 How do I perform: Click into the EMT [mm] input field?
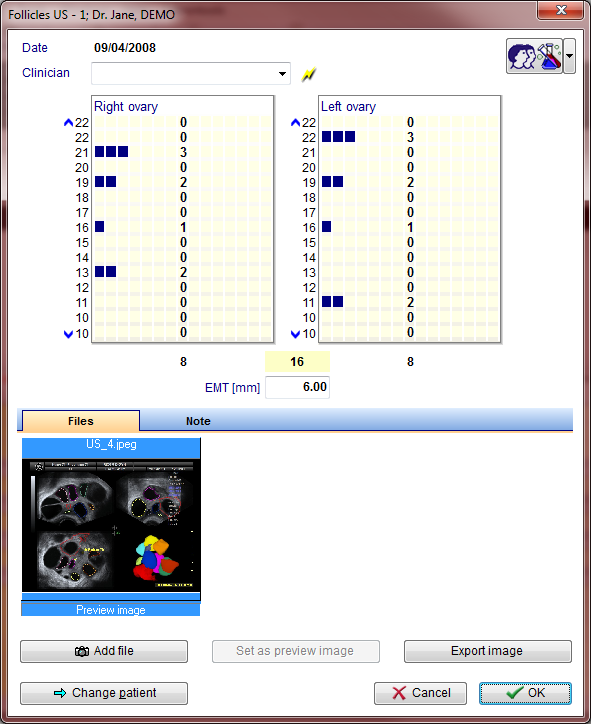tap(297, 387)
